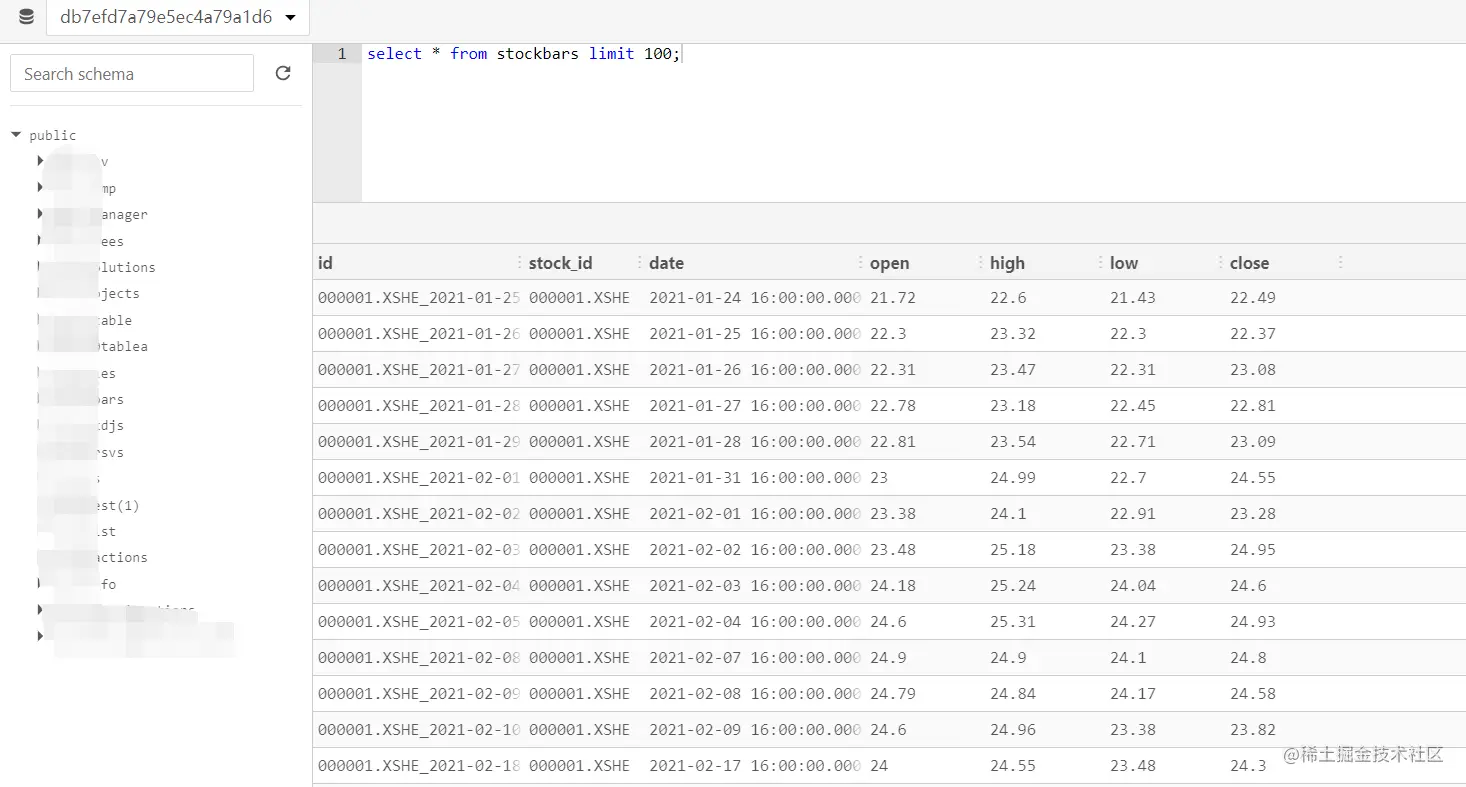Focus the Search schema input field
The height and width of the screenshot is (787, 1466).
[x=132, y=73]
